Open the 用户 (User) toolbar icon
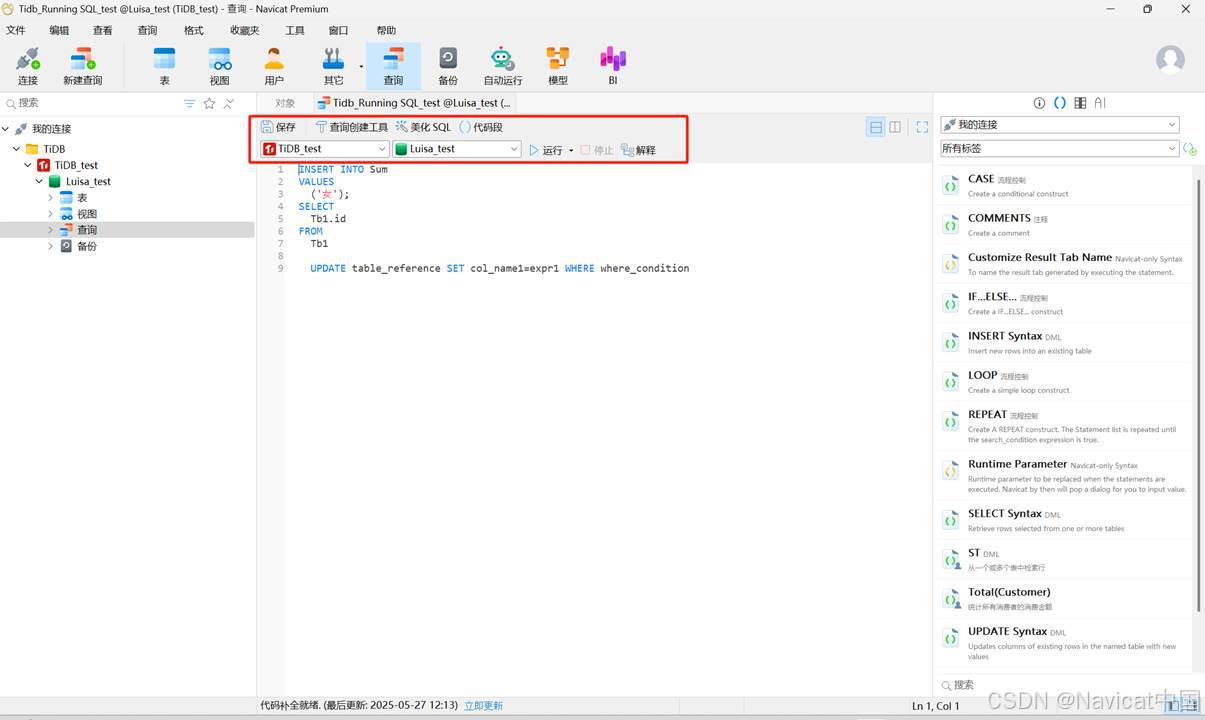Viewport: 1205px width, 720px height. click(x=274, y=66)
